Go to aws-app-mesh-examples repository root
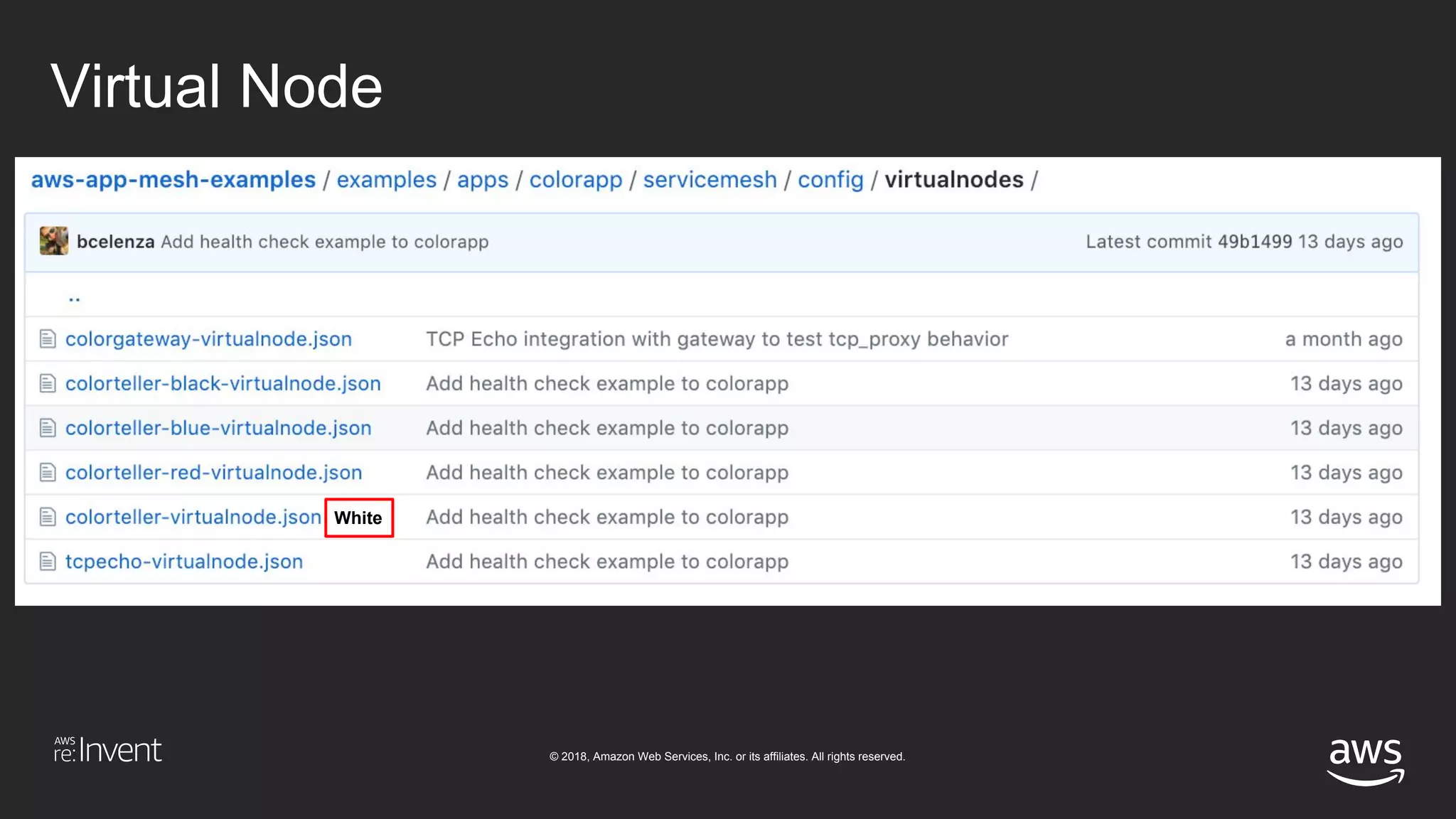Viewport: 1456px width, 819px height. click(173, 180)
